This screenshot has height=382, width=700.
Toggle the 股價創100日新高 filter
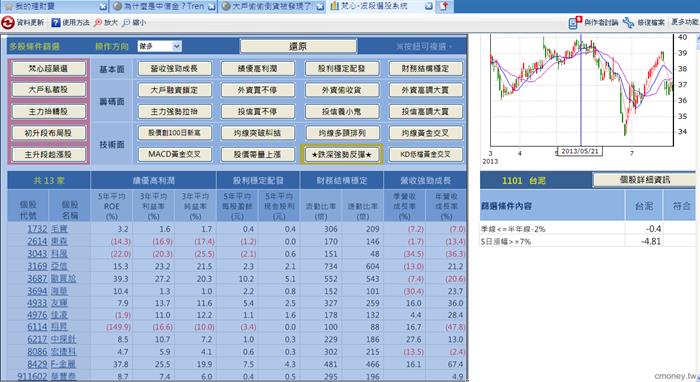click(x=174, y=133)
